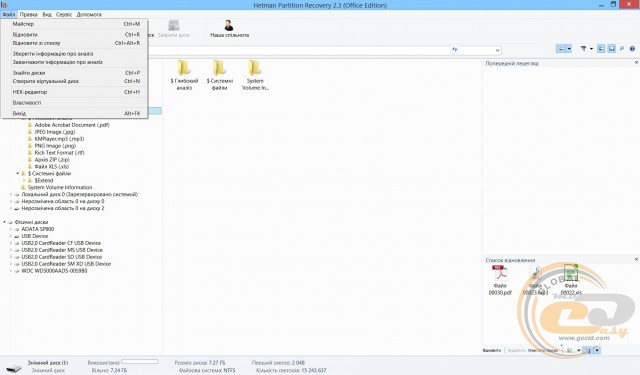
Task: Expand USB2.0 CardReader CF USB Device node
Action: point(11,243)
